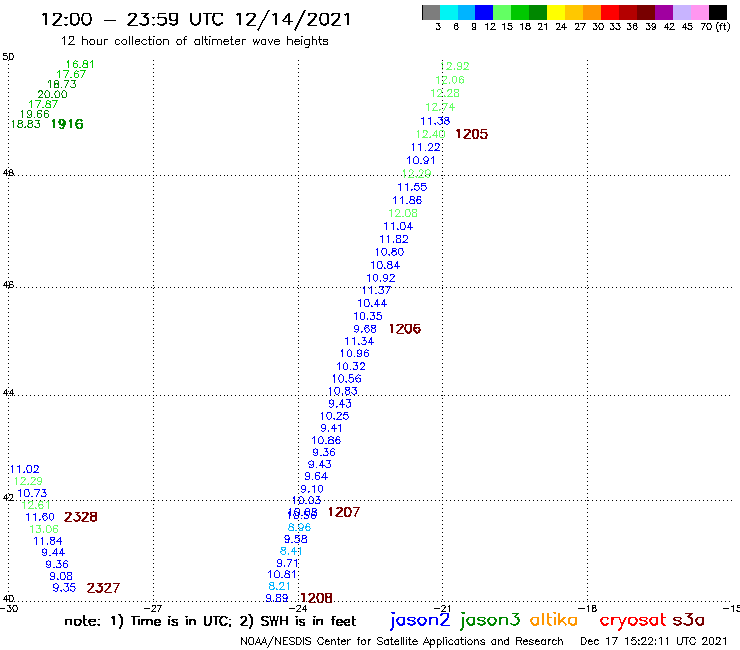The width and height of the screenshot is (740, 650).
Task: Pick the bright red legend swatch
Action: (609, 12)
